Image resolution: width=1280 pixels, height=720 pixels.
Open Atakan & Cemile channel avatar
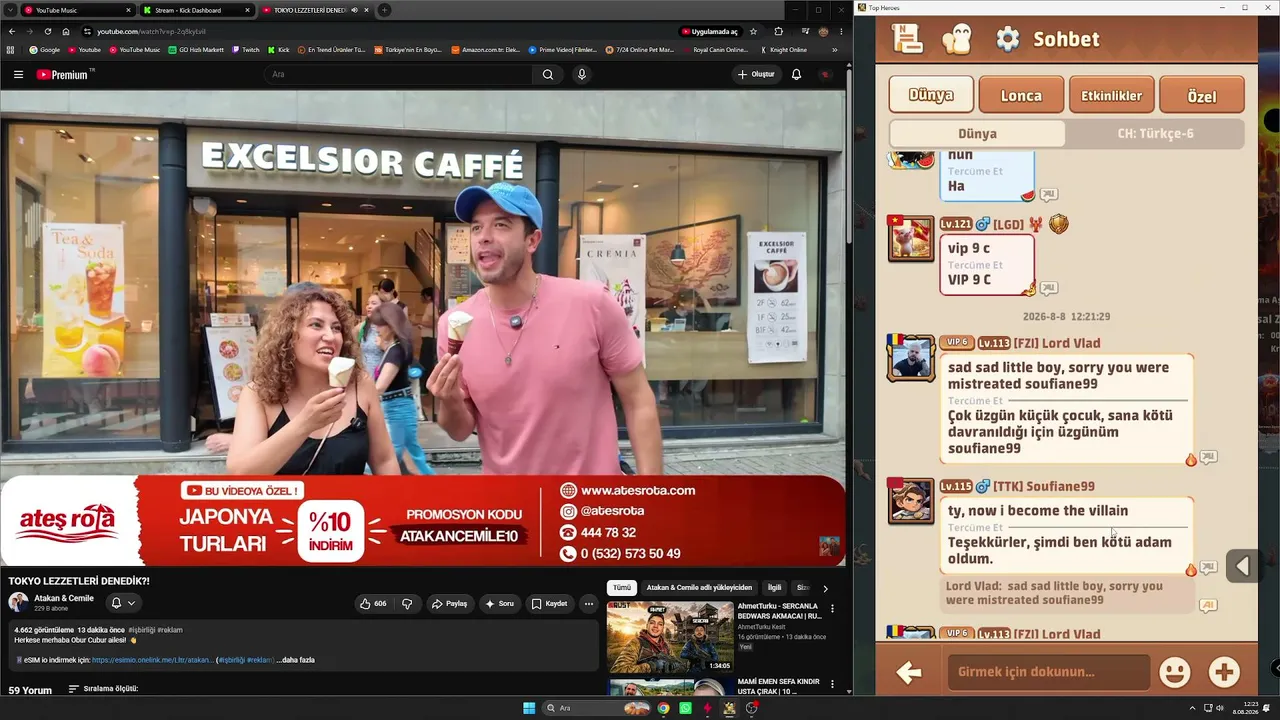[18, 602]
